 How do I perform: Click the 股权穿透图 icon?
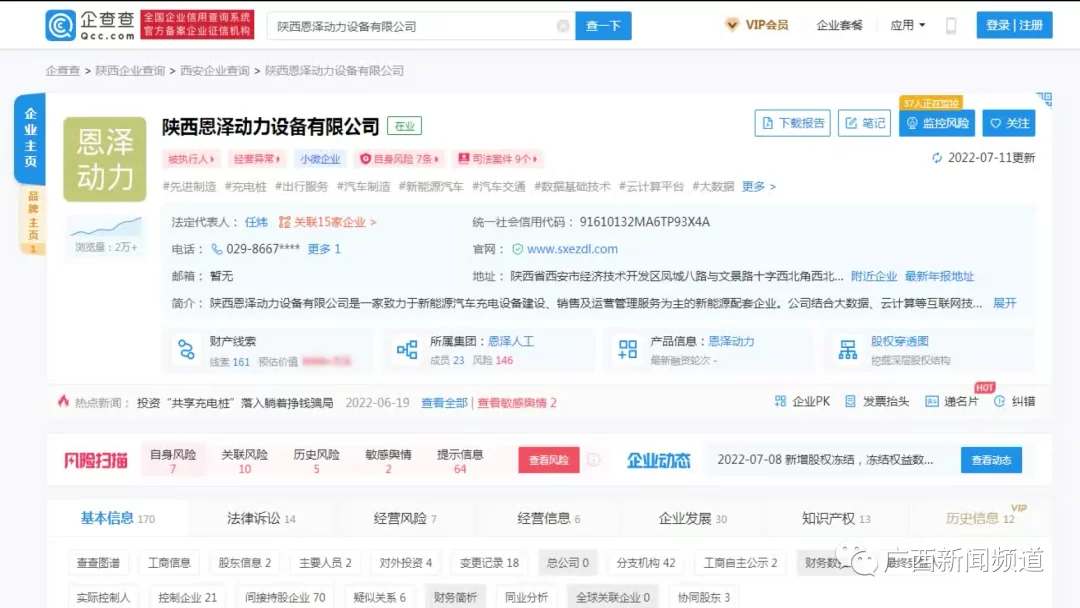click(x=848, y=350)
